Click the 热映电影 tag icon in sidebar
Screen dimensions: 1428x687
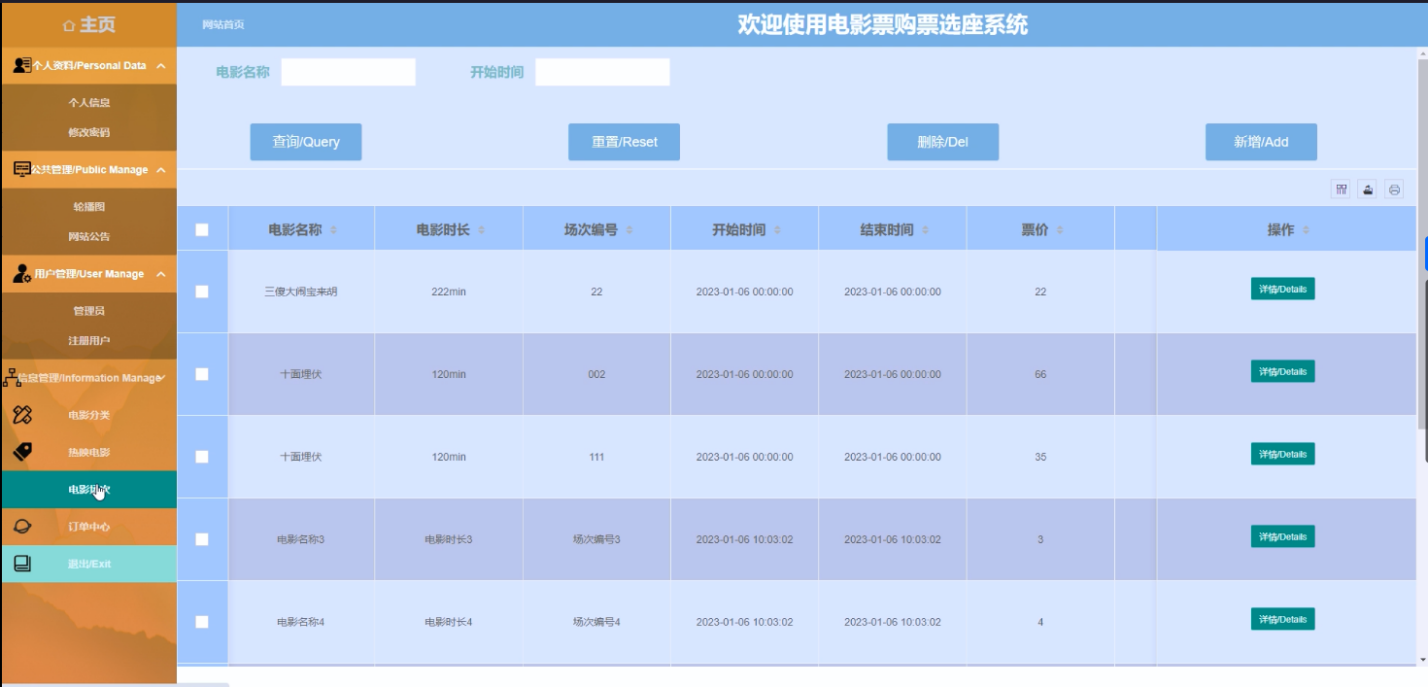[23, 450]
